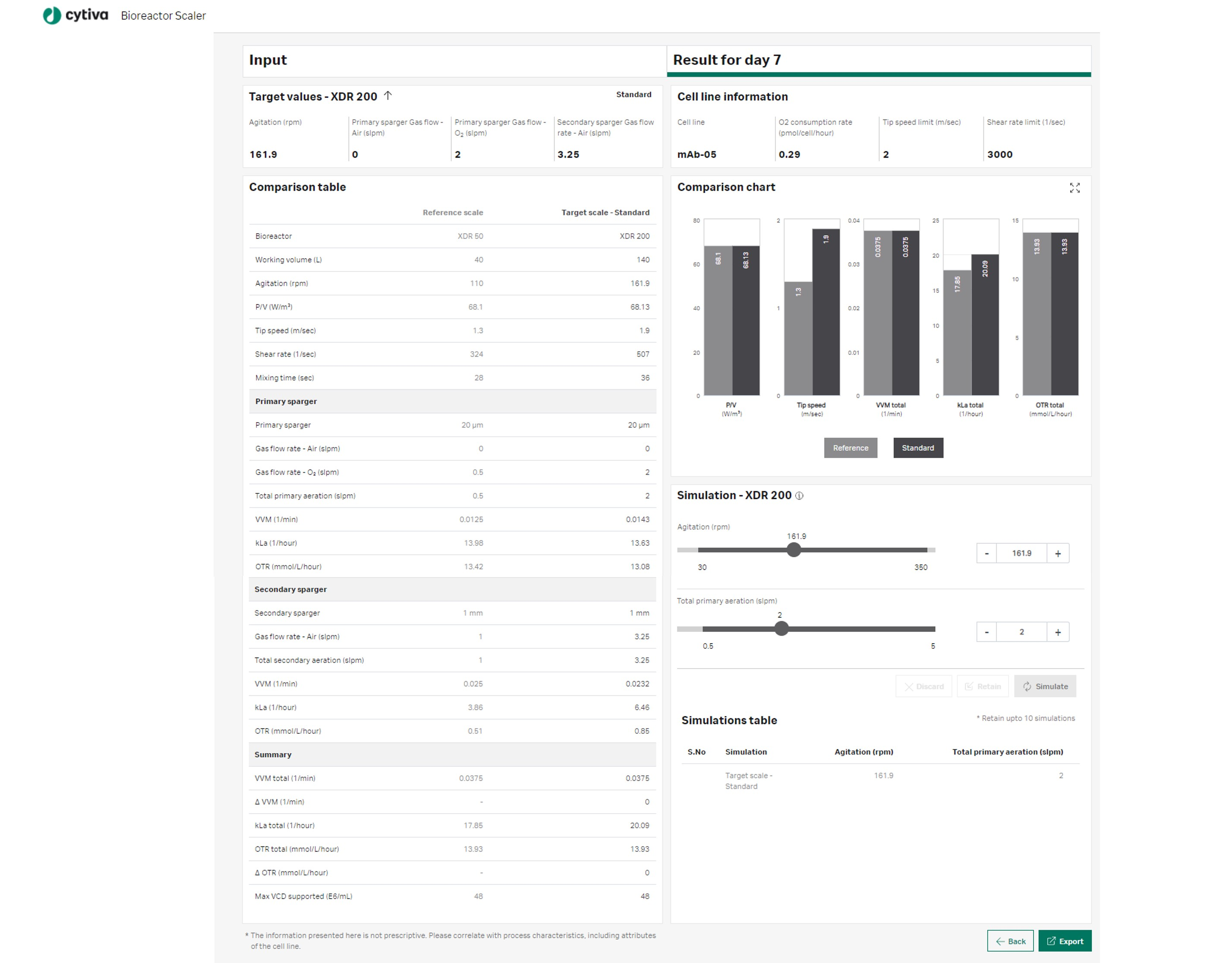
Task: Decrease Agitation rpm with minus button
Action: [986, 553]
